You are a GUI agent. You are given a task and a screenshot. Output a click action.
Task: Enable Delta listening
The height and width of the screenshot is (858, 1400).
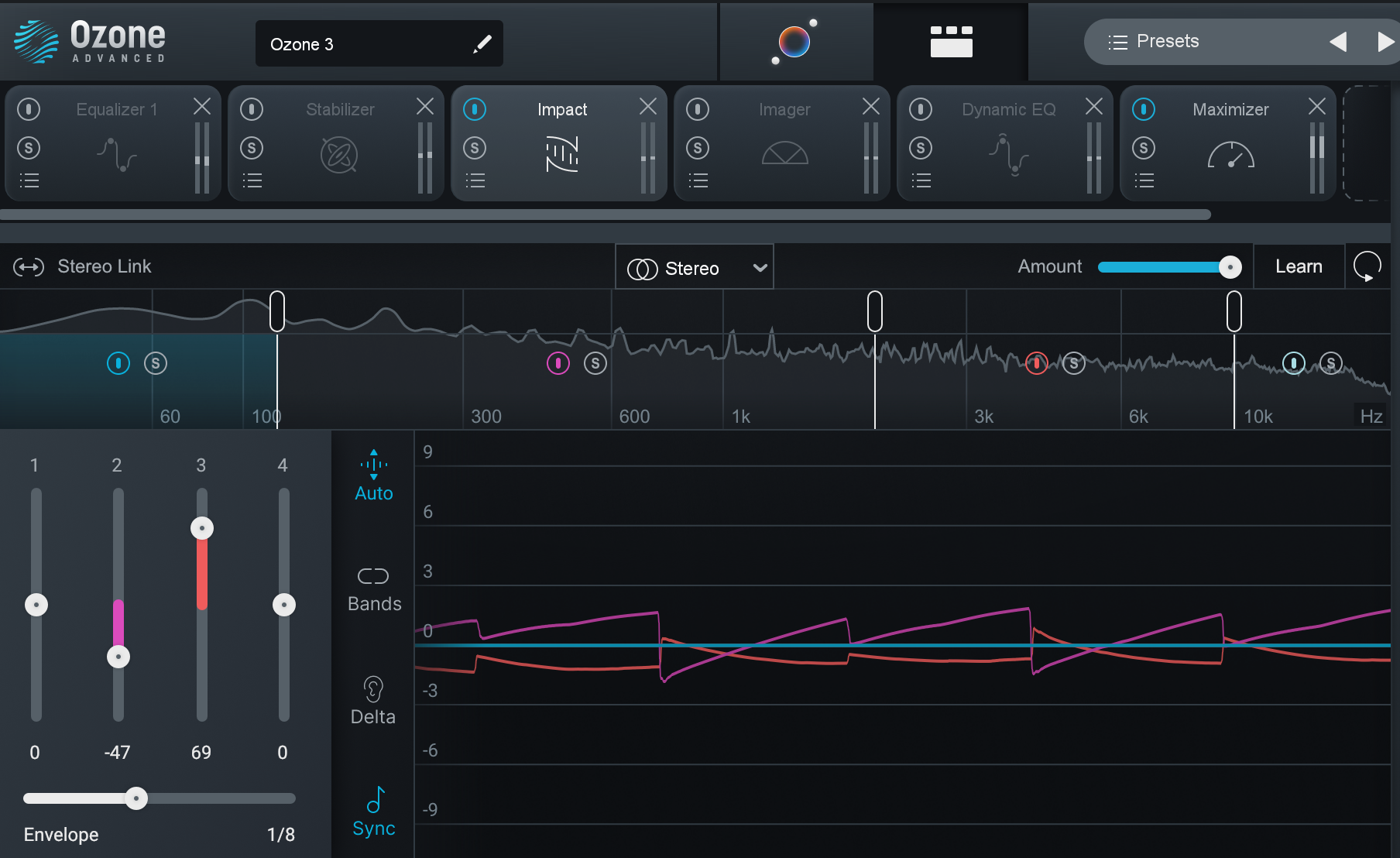[x=373, y=701]
